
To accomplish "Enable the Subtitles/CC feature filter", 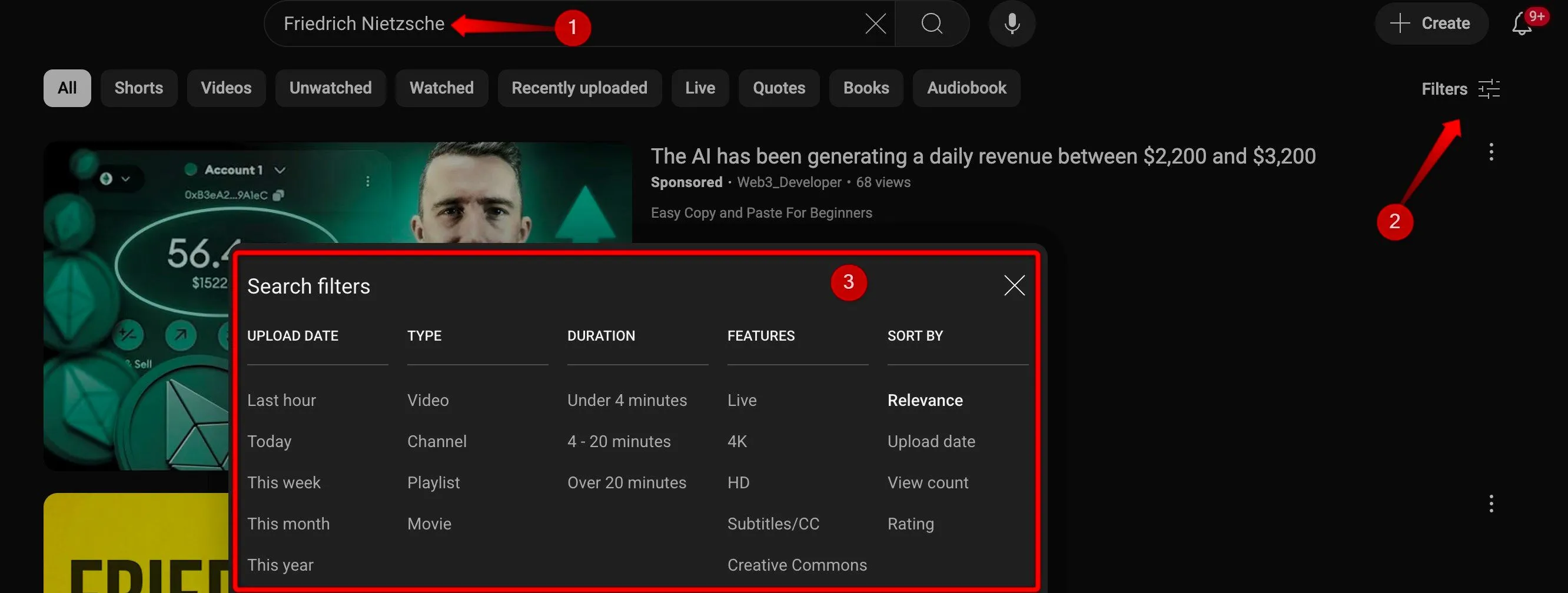I will click(773, 524).
